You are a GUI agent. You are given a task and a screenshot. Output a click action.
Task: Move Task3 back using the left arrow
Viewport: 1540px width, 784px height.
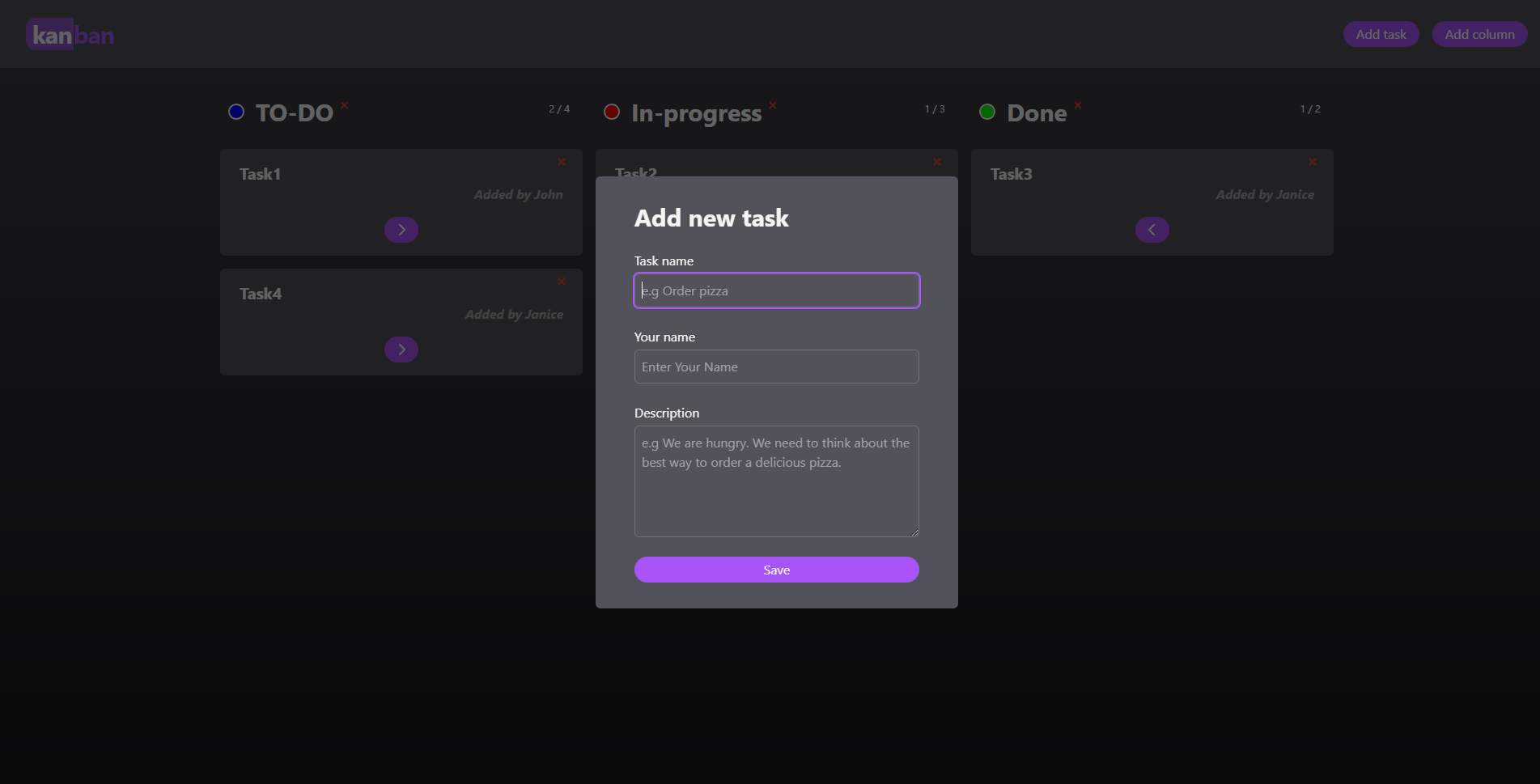tap(1151, 229)
